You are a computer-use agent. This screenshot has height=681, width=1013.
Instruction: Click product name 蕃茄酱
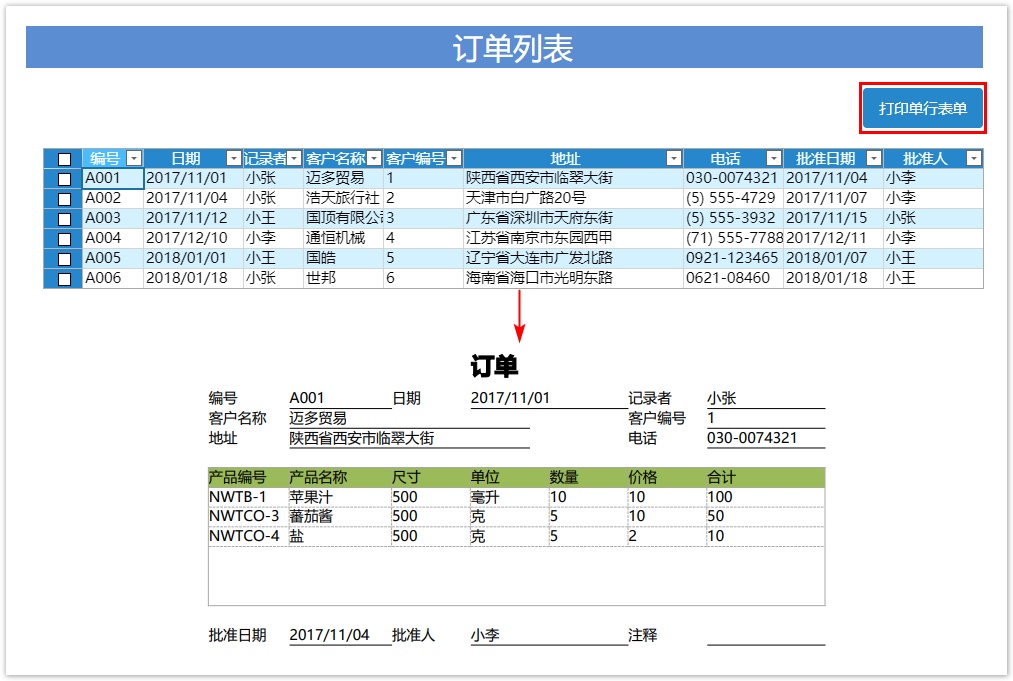[339, 517]
